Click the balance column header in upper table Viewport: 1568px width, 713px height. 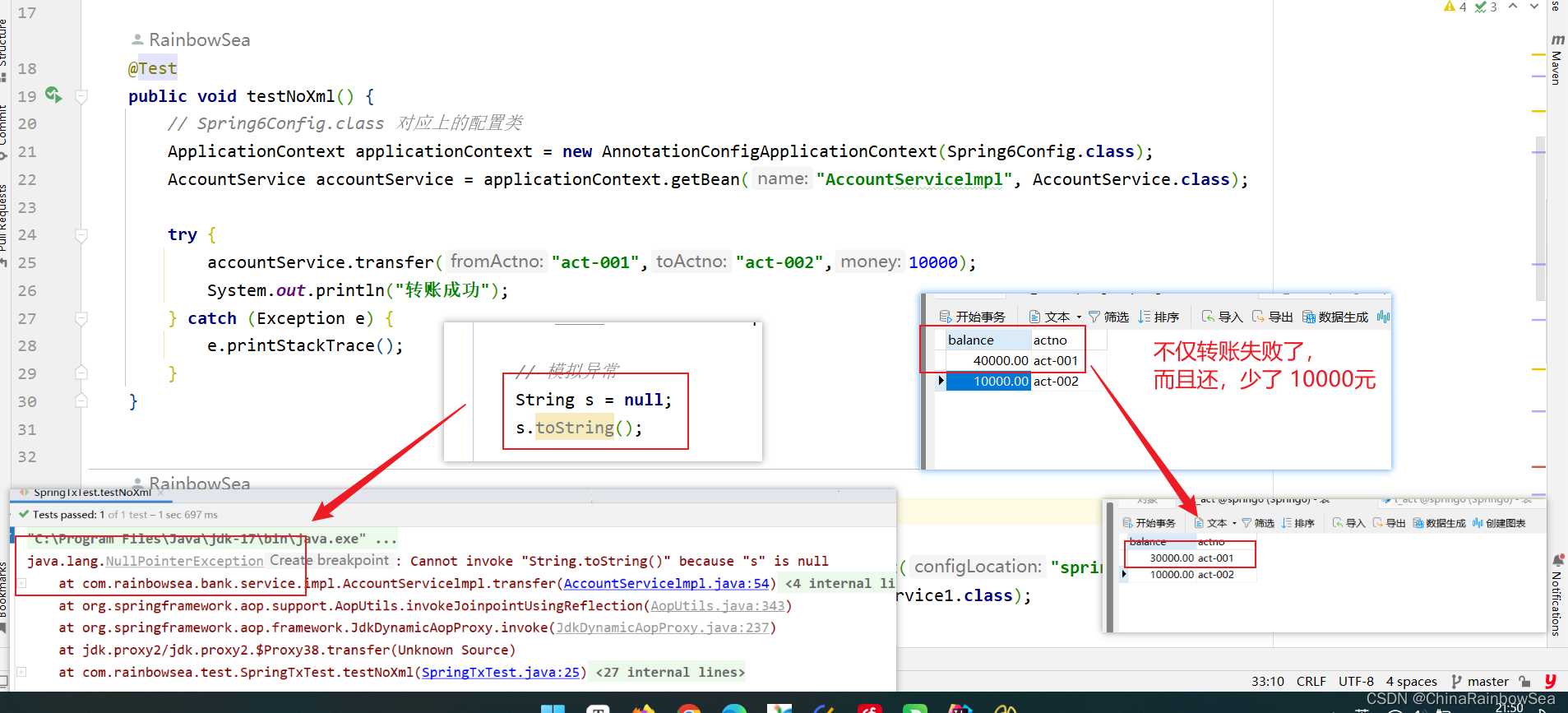[x=988, y=340]
